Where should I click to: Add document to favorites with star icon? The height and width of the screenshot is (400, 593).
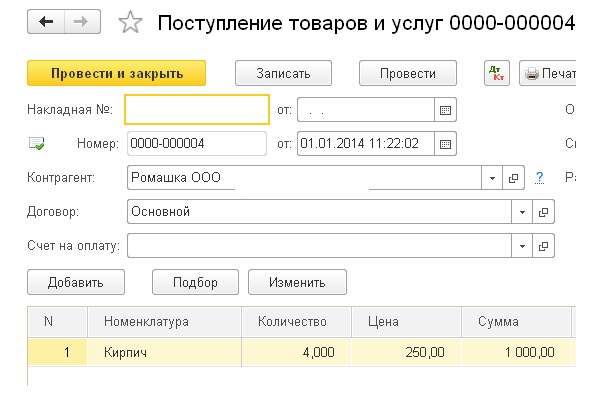click(x=130, y=22)
